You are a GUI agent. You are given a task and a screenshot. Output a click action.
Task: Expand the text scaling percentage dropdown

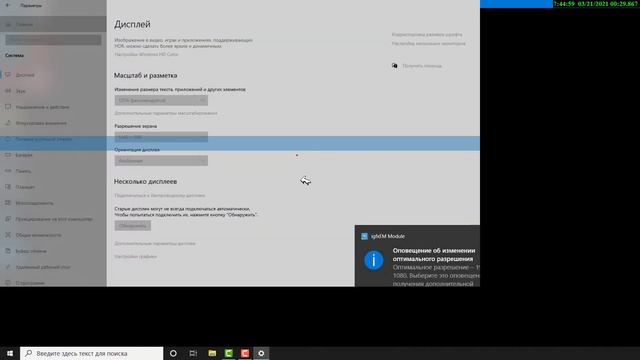(x=161, y=100)
